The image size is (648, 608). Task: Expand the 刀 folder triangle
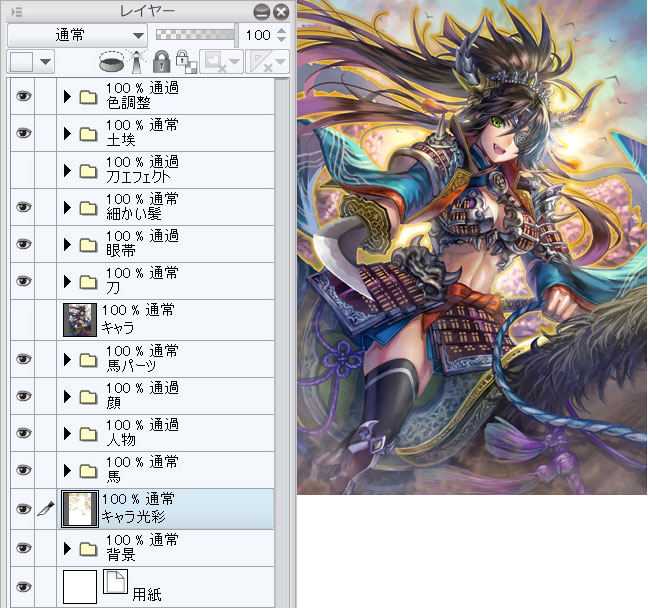tap(67, 281)
